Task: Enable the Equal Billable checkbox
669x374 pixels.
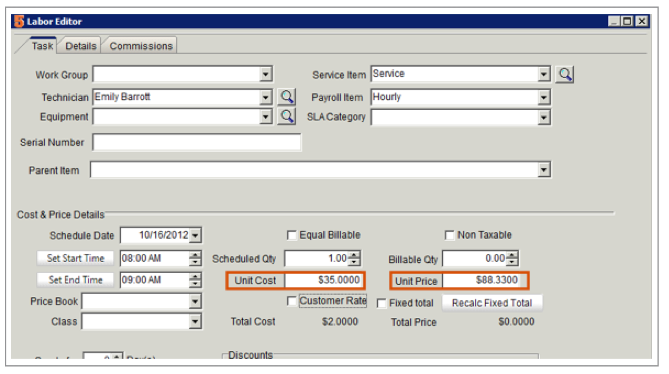Action: [x=292, y=235]
